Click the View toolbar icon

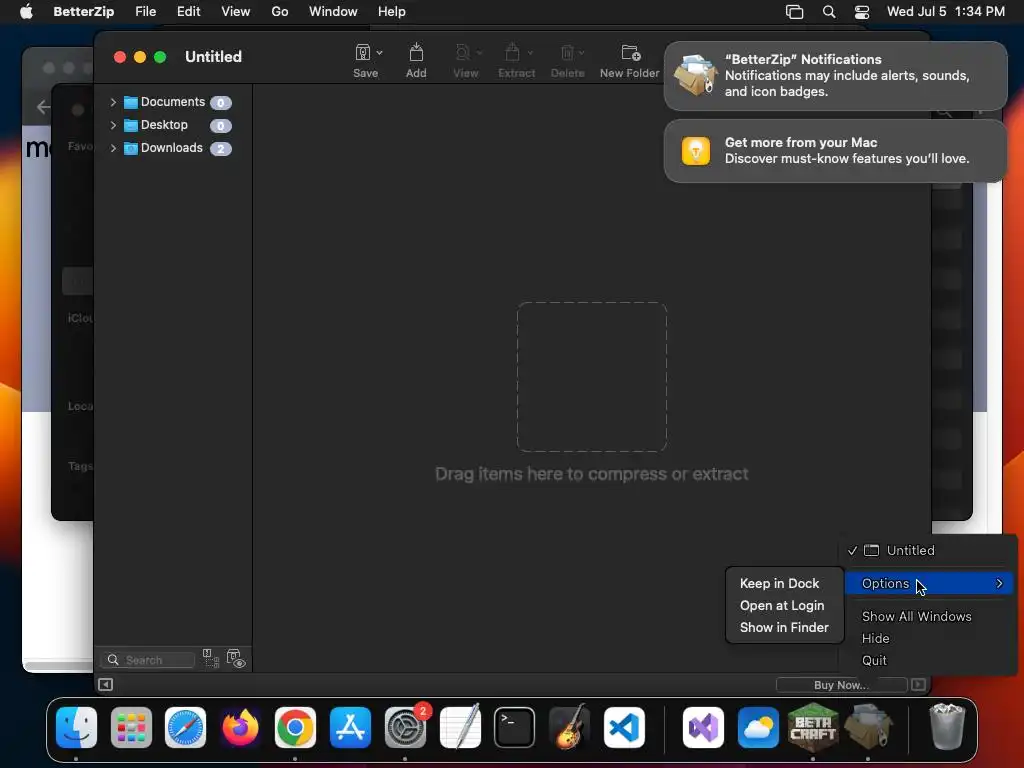(463, 52)
